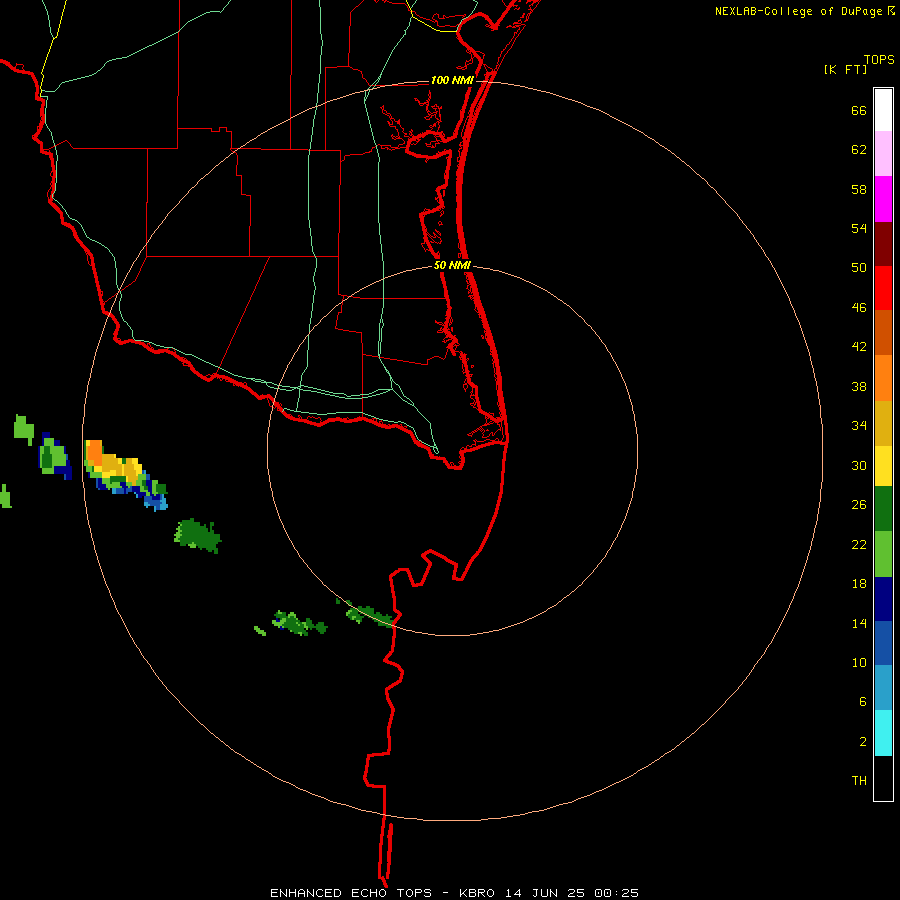Image resolution: width=900 pixels, height=900 pixels.
Task: Click the 'NEXLAB-College of DuPage' credit text
Action: click(798, 11)
